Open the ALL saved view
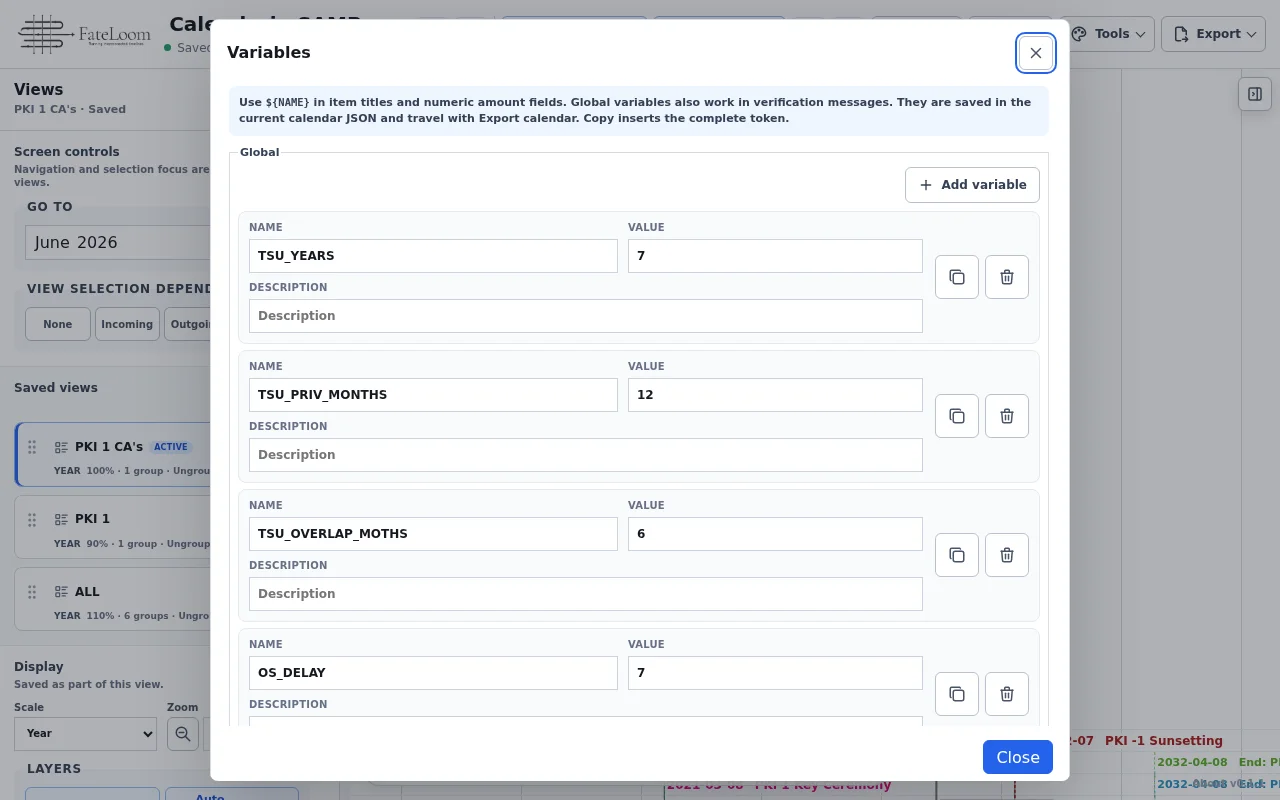This screenshot has width=1280, height=800. tap(114, 599)
